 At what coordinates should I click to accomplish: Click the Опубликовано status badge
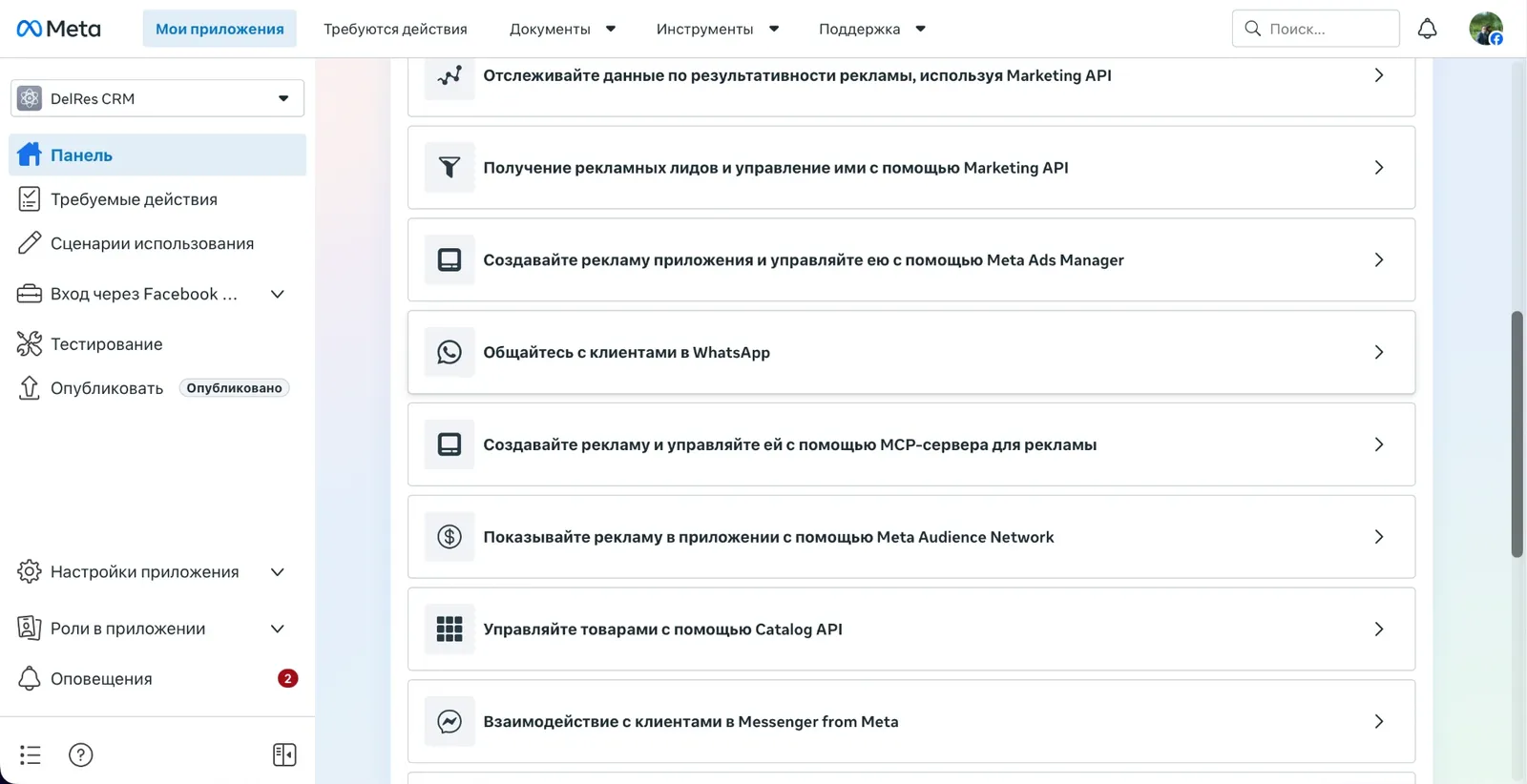point(234,388)
